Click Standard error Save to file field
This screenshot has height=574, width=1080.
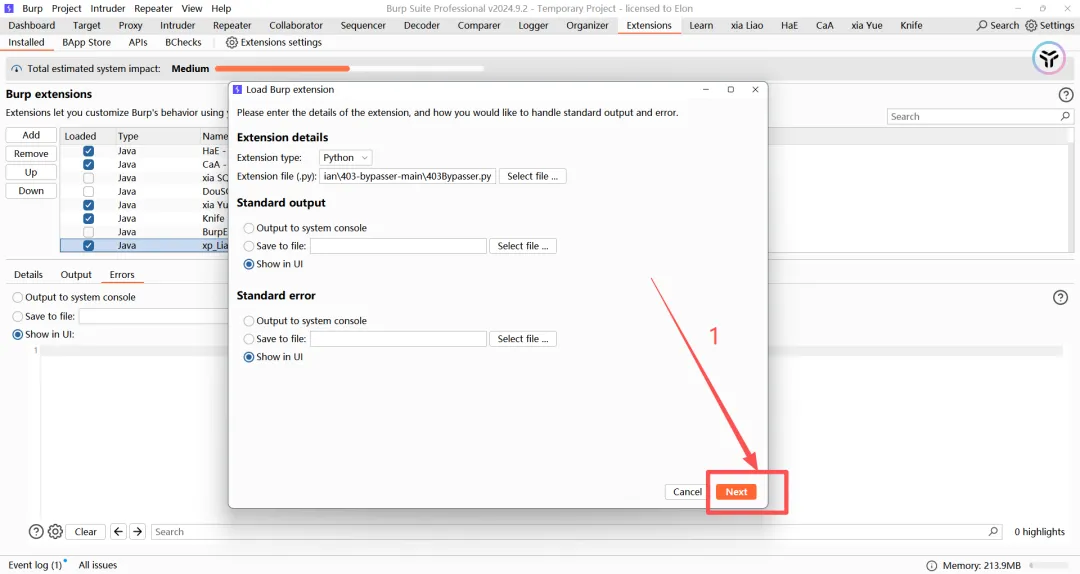pyautogui.click(x=398, y=339)
